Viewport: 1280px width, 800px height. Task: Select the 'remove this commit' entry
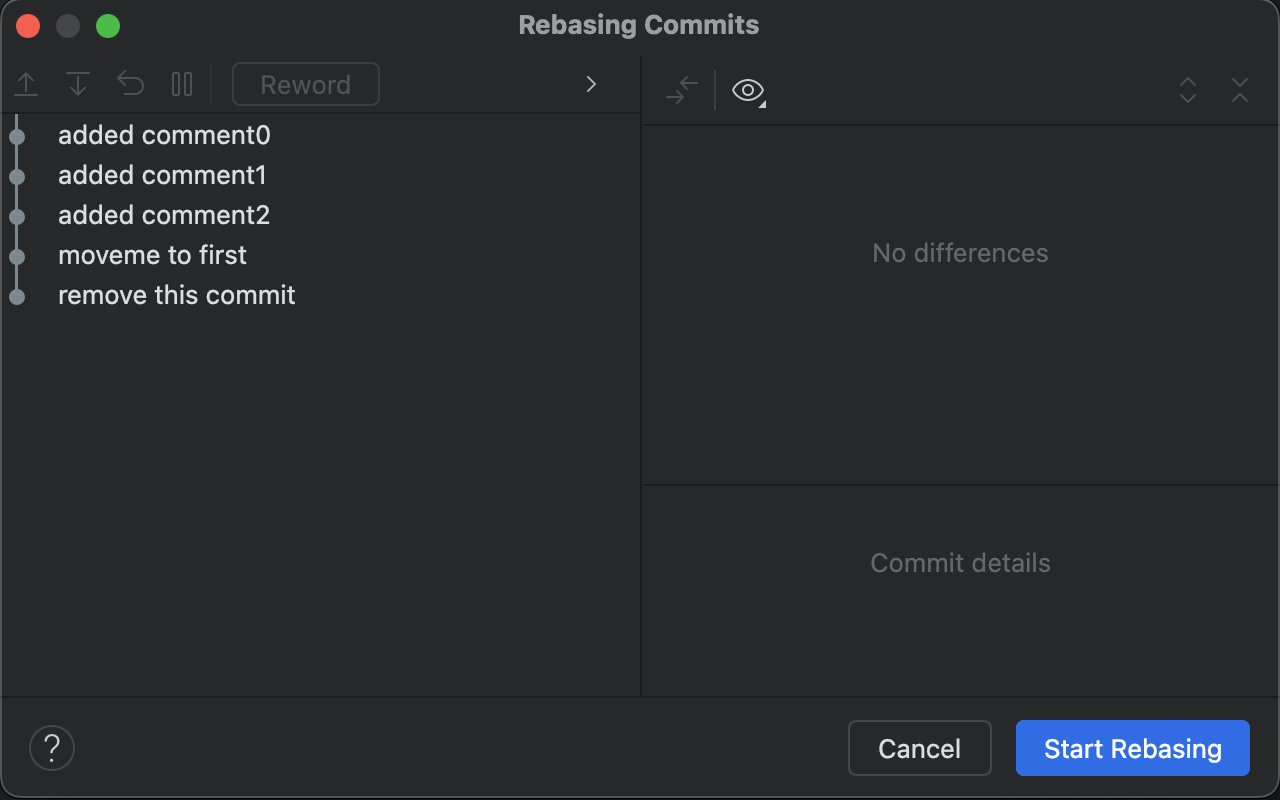(177, 295)
